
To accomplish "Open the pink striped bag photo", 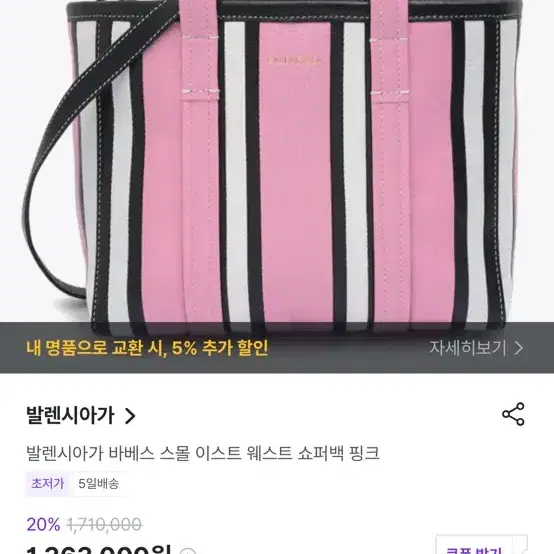I will click(277, 161).
